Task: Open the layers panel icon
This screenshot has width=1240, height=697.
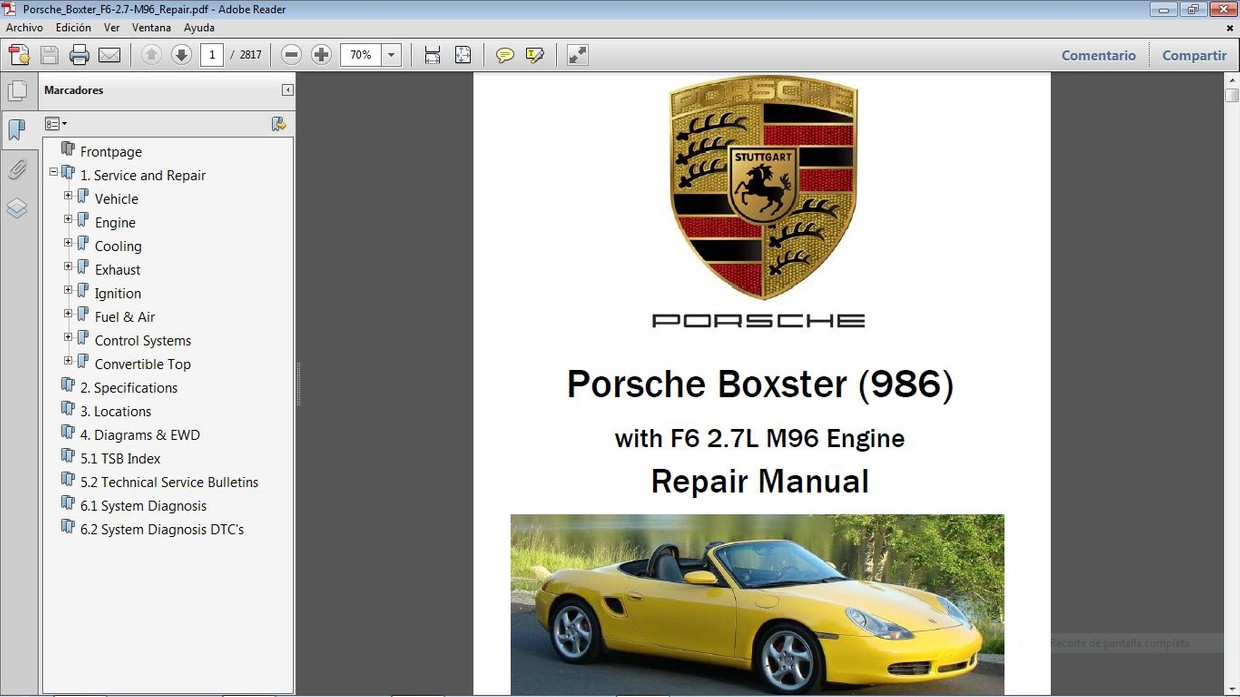Action: coord(17,208)
